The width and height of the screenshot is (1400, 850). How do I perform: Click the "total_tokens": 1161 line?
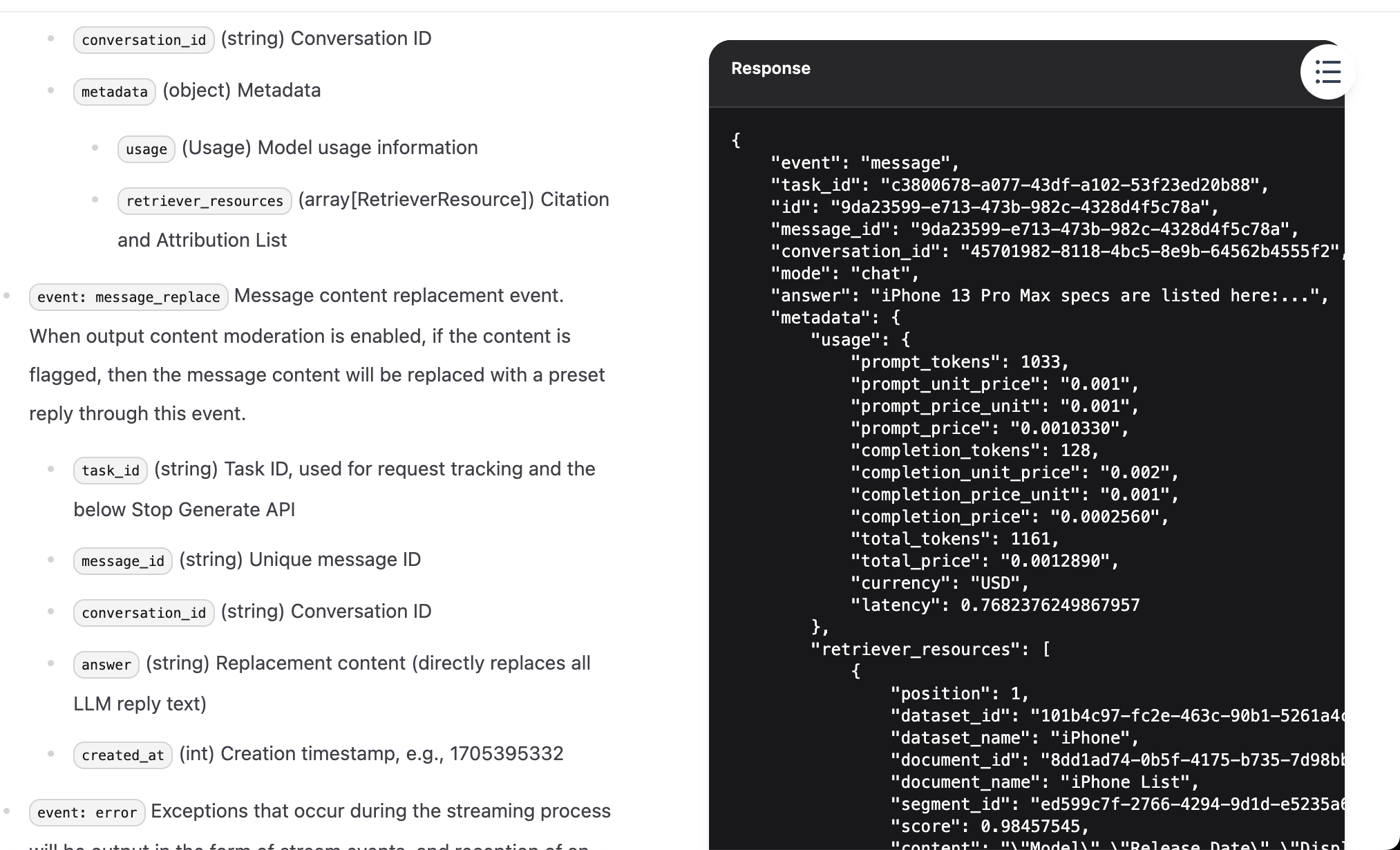[954, 539]
